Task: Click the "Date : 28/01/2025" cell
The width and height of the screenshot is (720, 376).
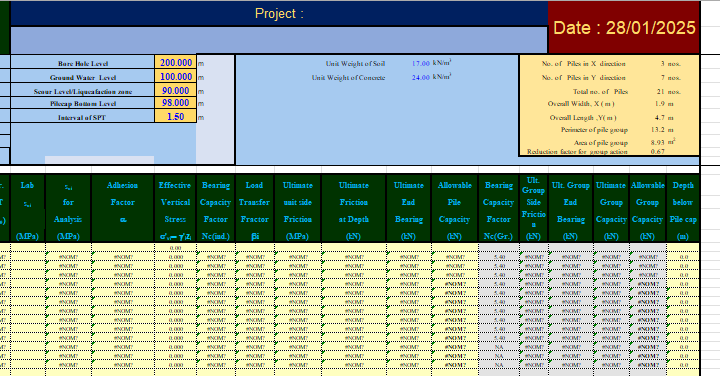Action: pyautogui.click(x=624, y=28)
